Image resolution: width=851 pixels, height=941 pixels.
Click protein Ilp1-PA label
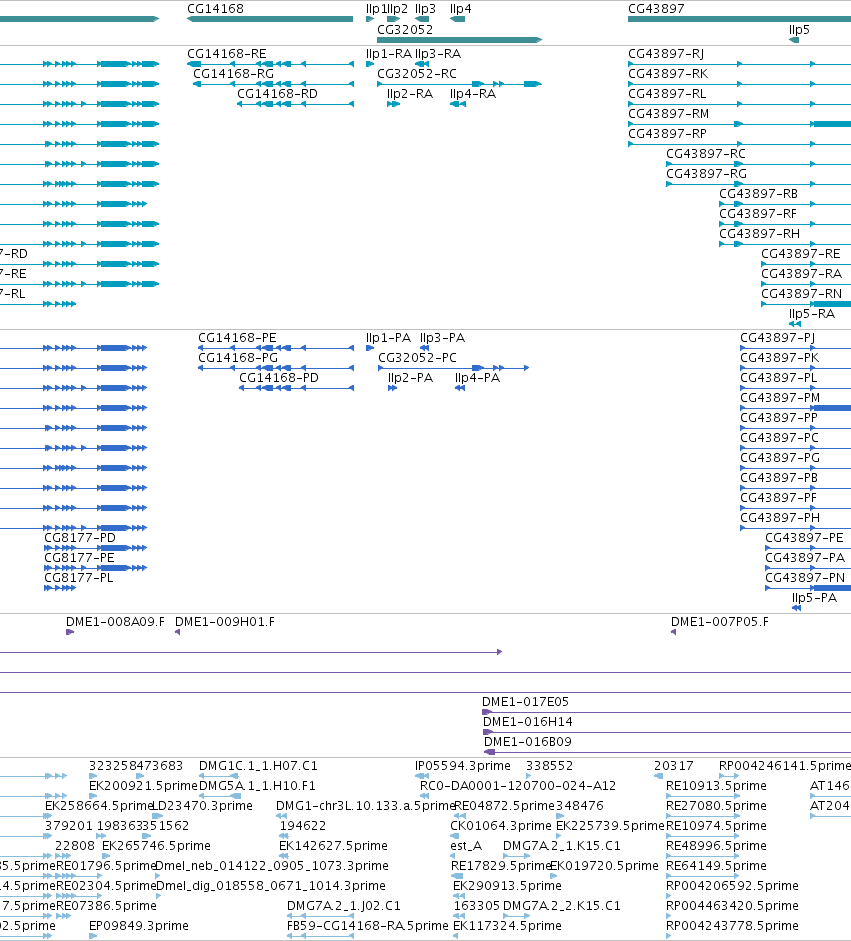(388, 338)
